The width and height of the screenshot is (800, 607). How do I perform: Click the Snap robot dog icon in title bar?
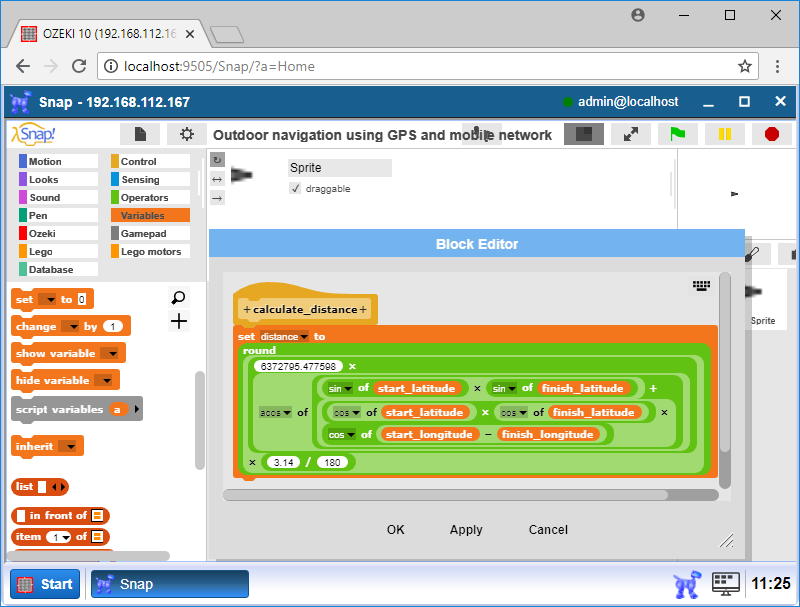(21, 102)
